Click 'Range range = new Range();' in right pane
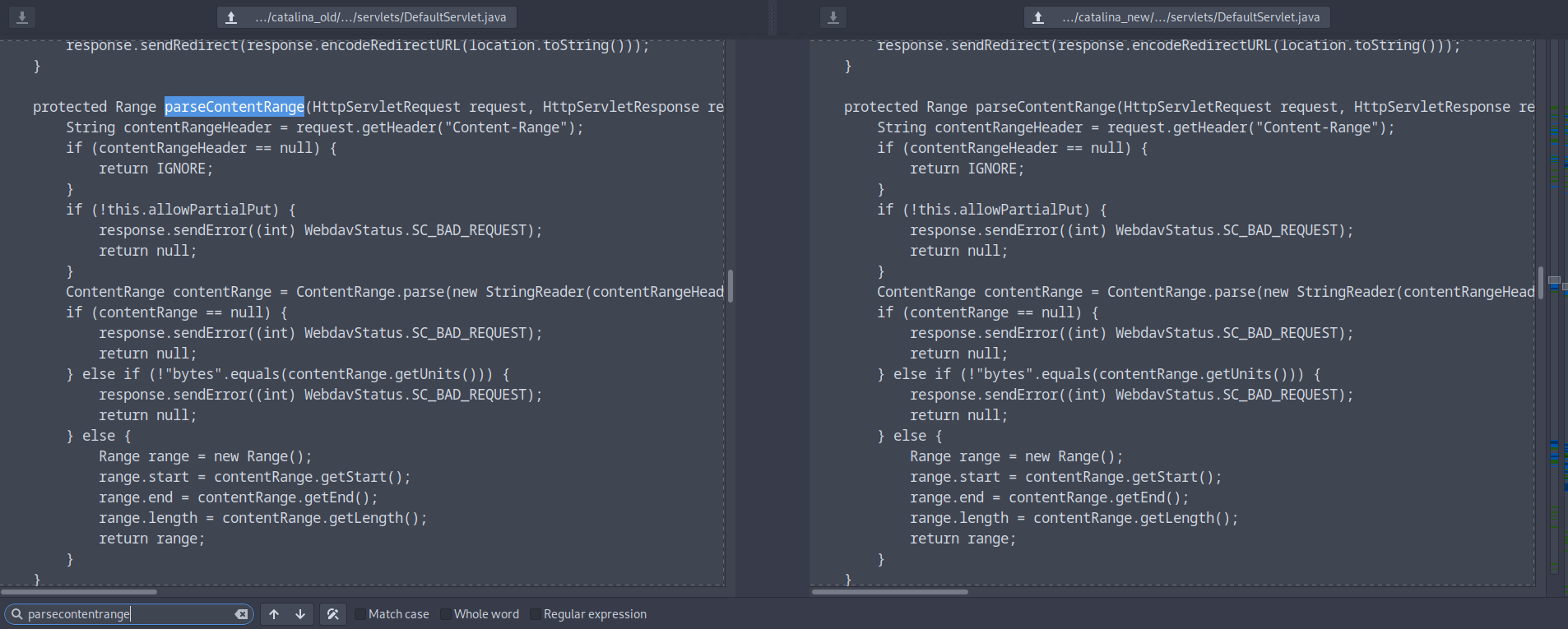 (1017, 456)
